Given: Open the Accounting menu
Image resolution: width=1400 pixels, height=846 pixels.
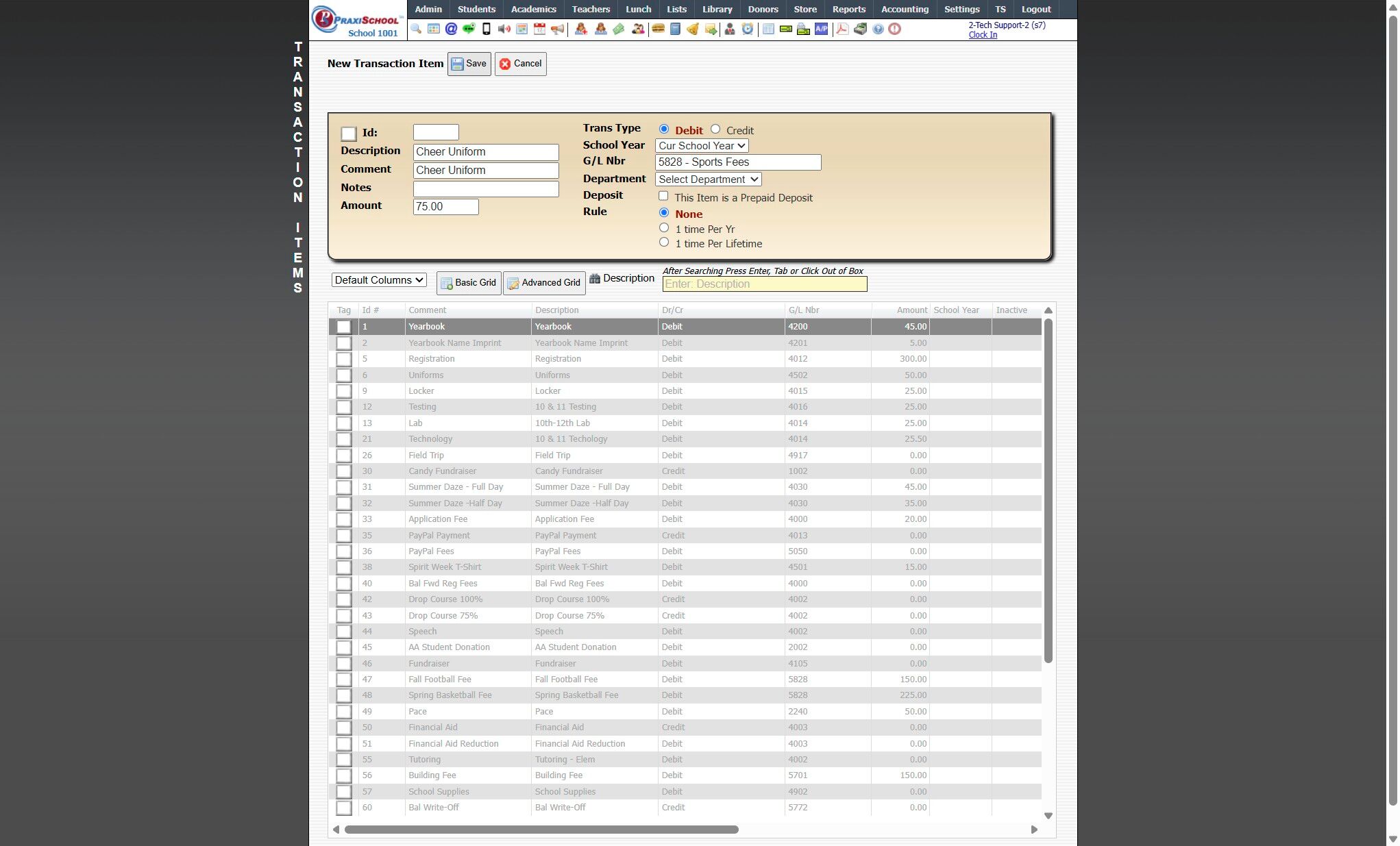Looking at the screenshot, I should [905, 9].
